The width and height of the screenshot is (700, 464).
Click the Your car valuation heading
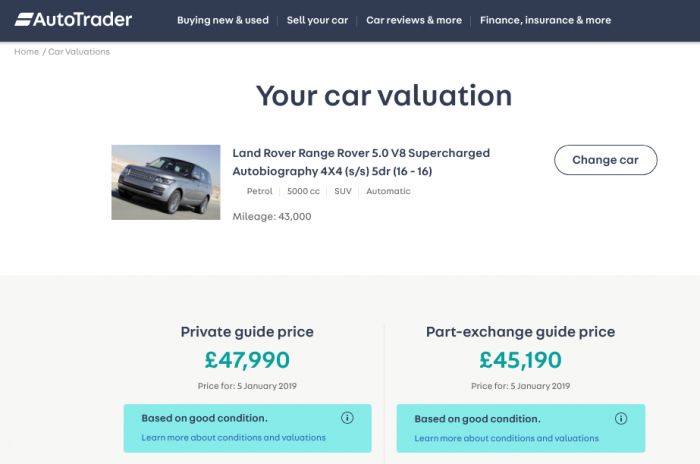384,96
